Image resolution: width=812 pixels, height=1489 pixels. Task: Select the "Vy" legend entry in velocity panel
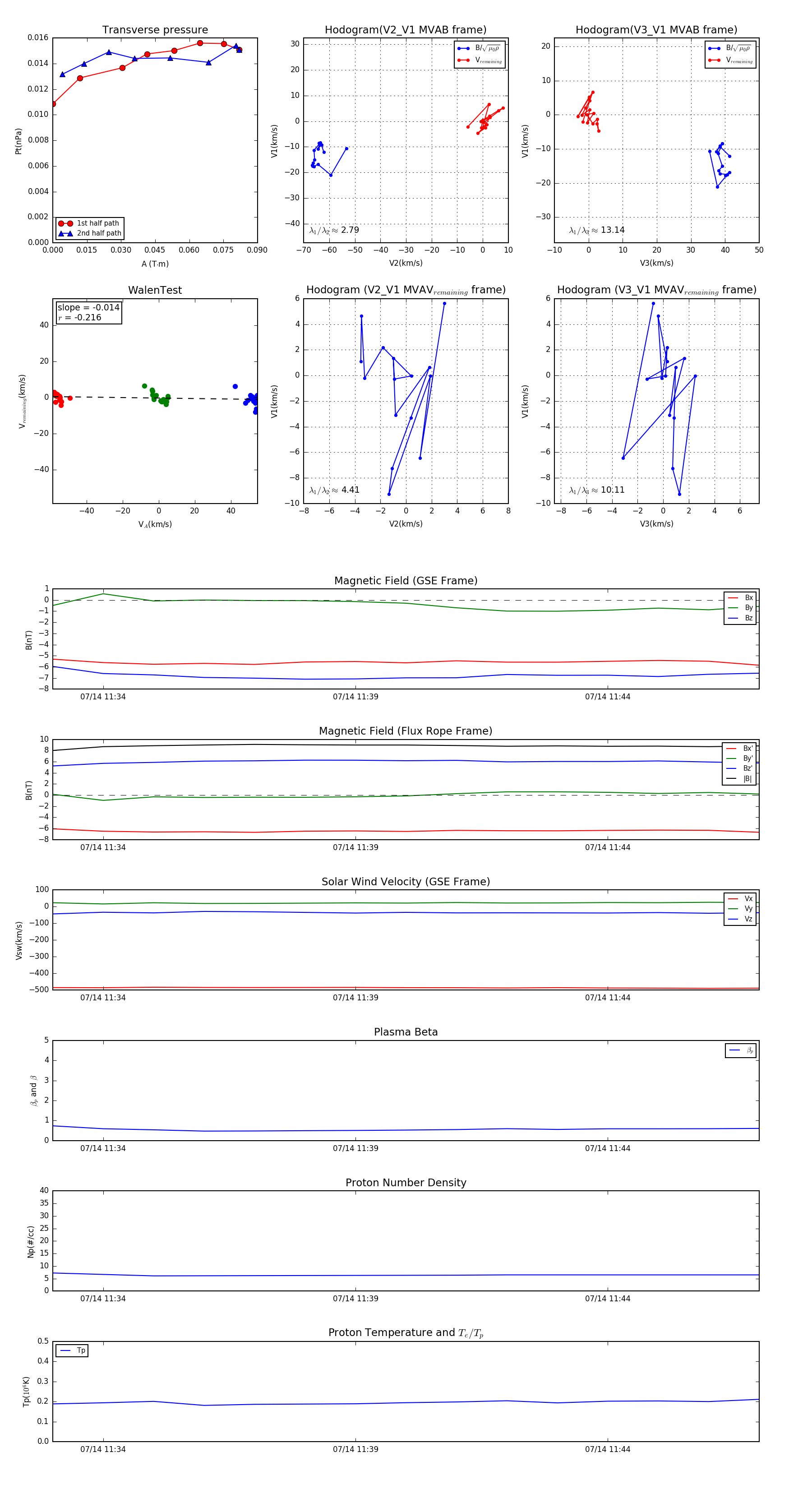coord(740,909)
